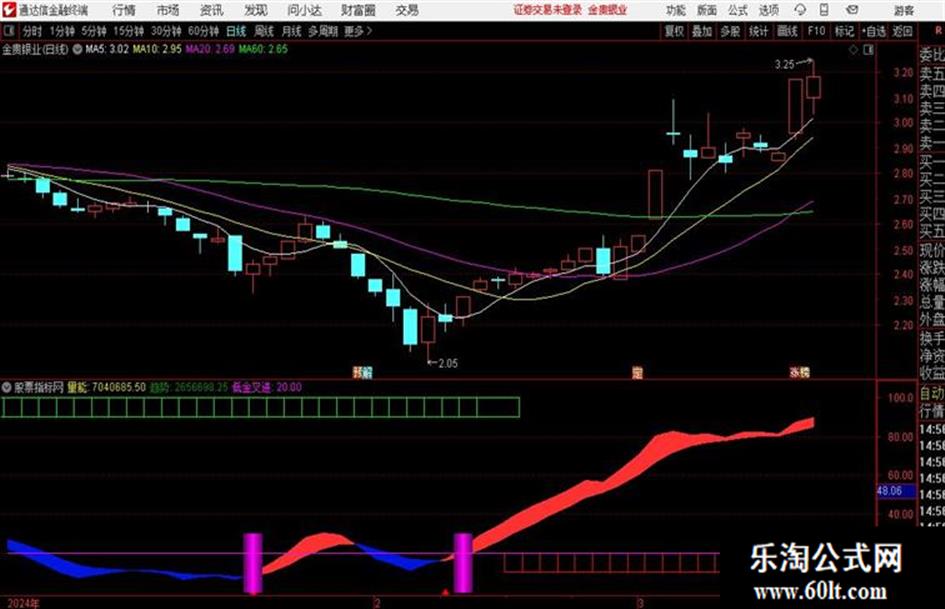
Task: Click MA10: 2.95 indicator value
Action: pos(157,49)
